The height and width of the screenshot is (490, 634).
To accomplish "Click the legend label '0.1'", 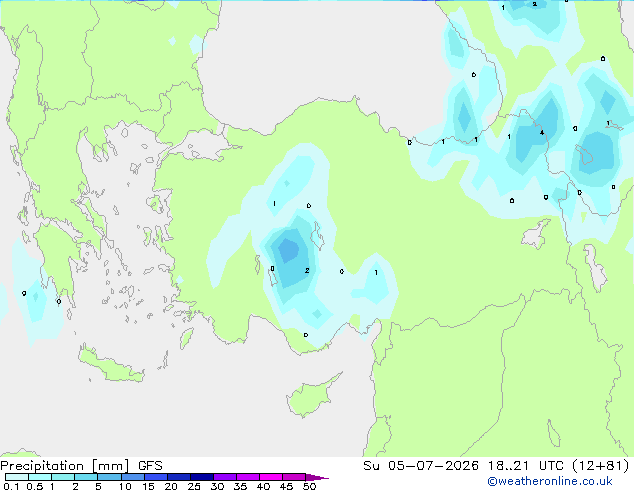I will [x=11, y=486].
